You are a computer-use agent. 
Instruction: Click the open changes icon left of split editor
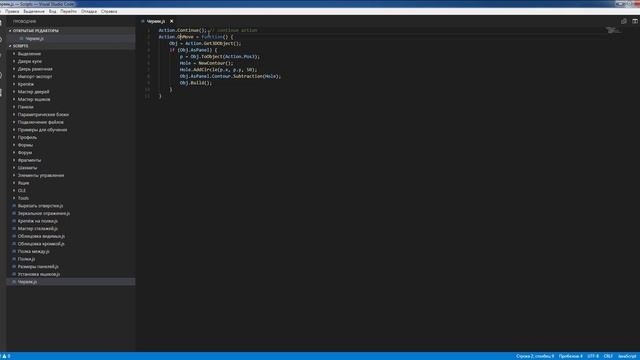click(x=623, y=21)
